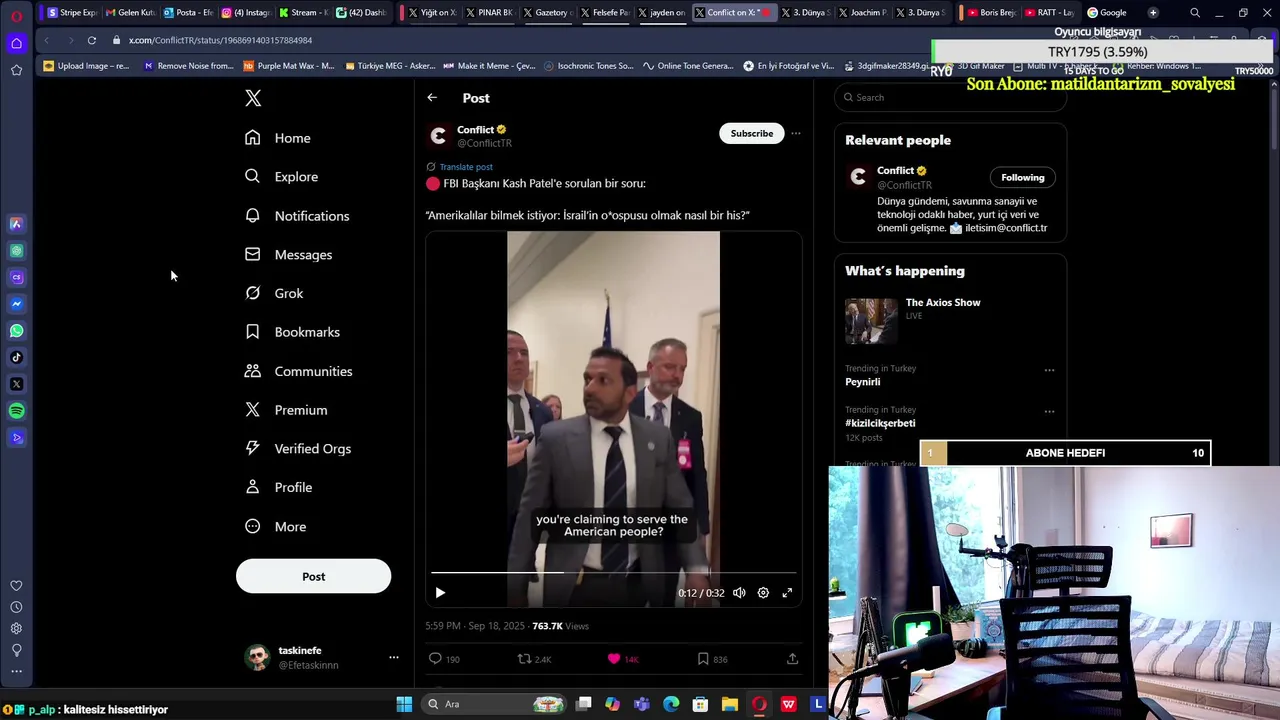Screen dimensions: 1280x720
Task: Click the X search field
Action: point(950,97)
